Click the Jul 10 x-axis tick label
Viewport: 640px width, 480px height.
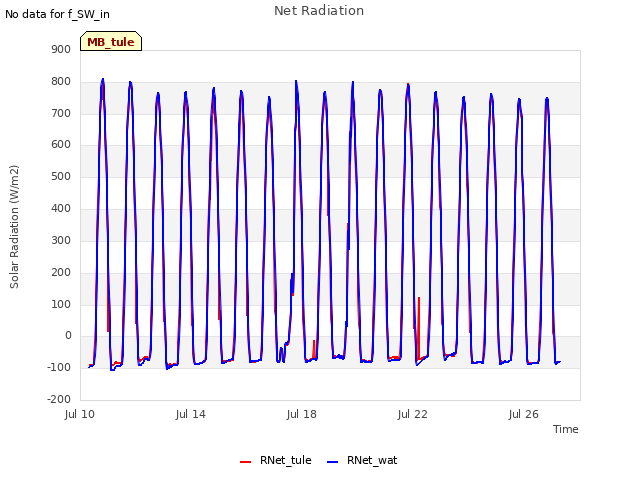pyautogui.click(x=80, y=414)
